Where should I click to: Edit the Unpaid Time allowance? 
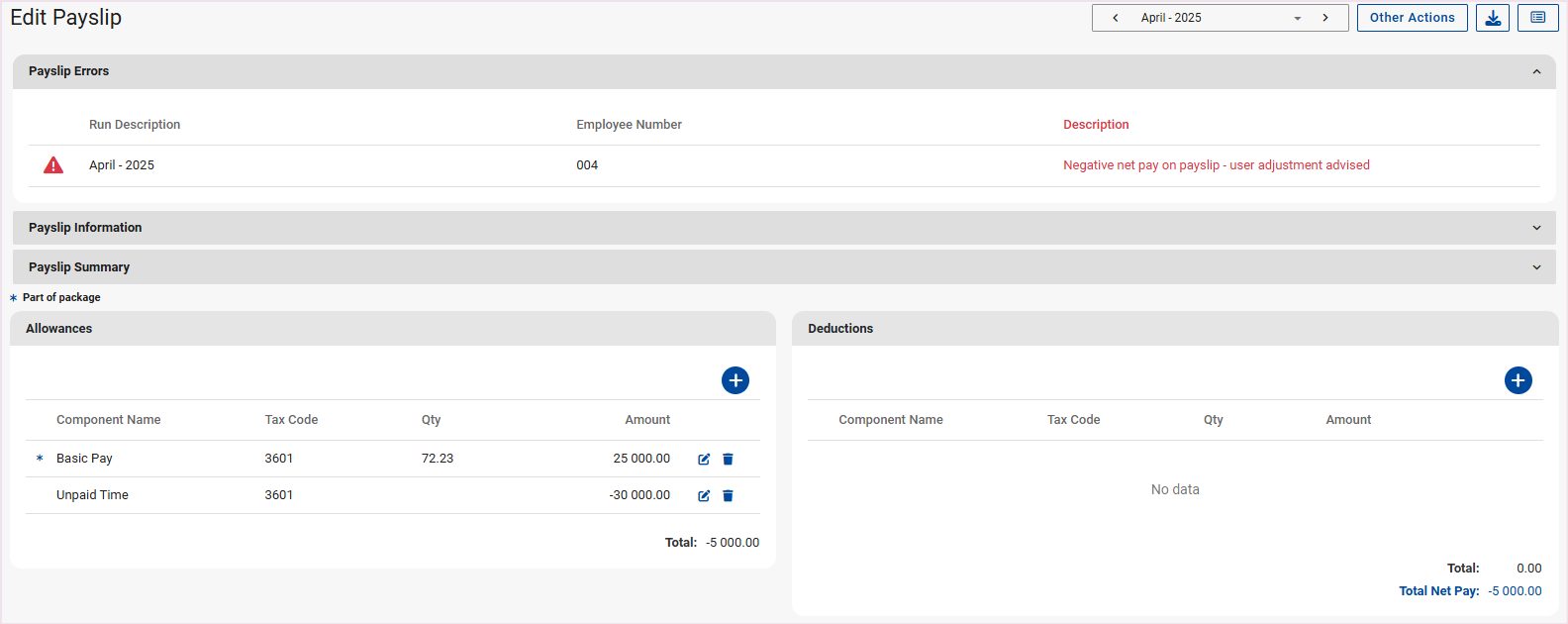pyautogui.click(x=704, y=496)
